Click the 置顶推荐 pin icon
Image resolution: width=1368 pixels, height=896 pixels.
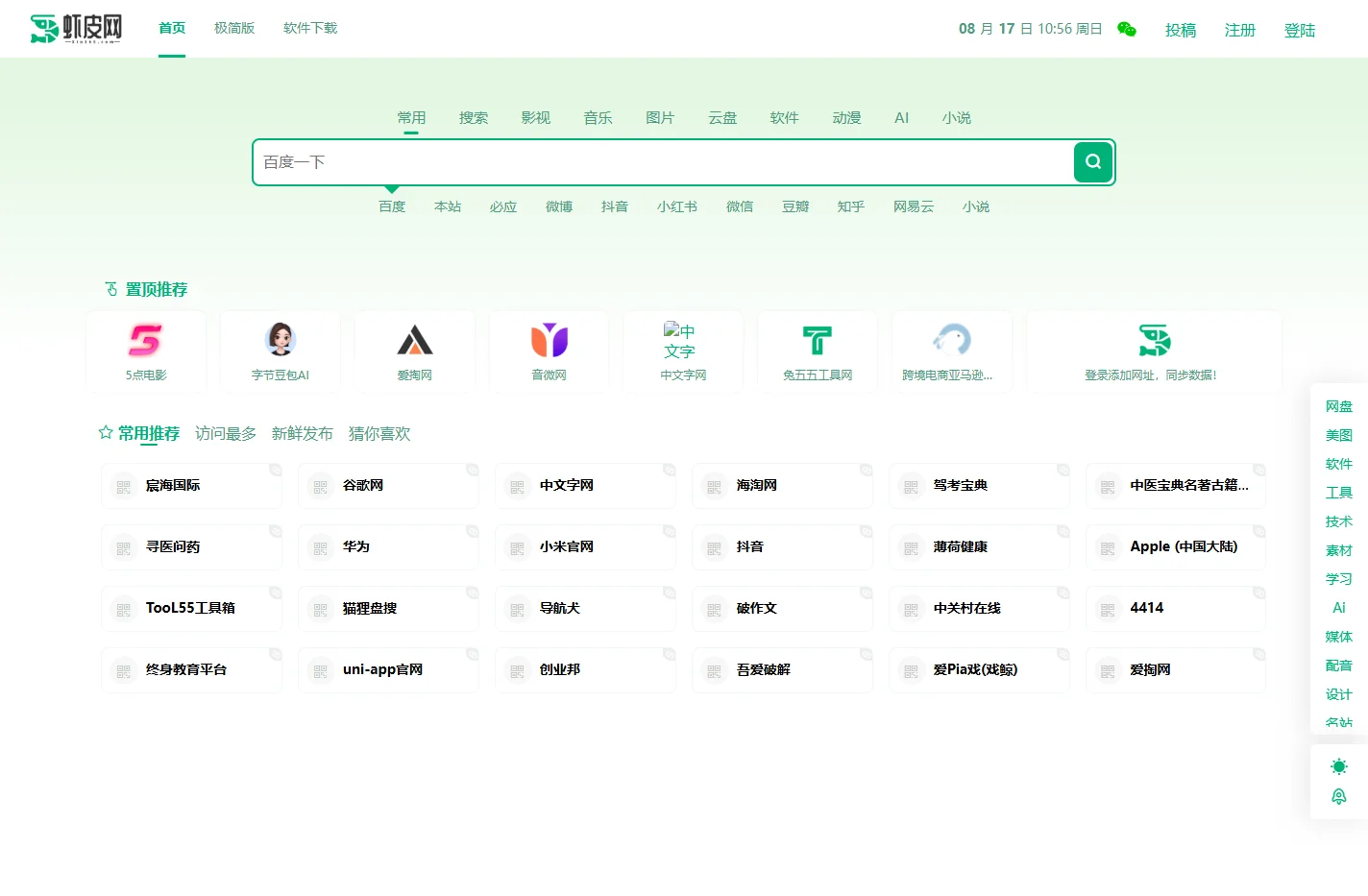tap(111, 289)
